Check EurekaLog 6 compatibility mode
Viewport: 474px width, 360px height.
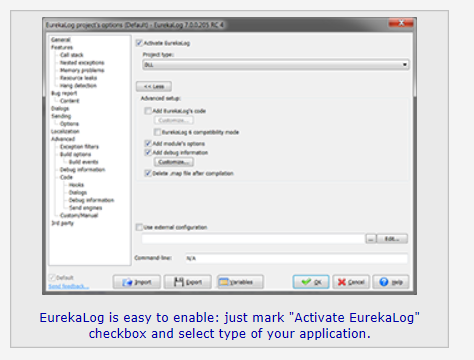click(157, 132)
